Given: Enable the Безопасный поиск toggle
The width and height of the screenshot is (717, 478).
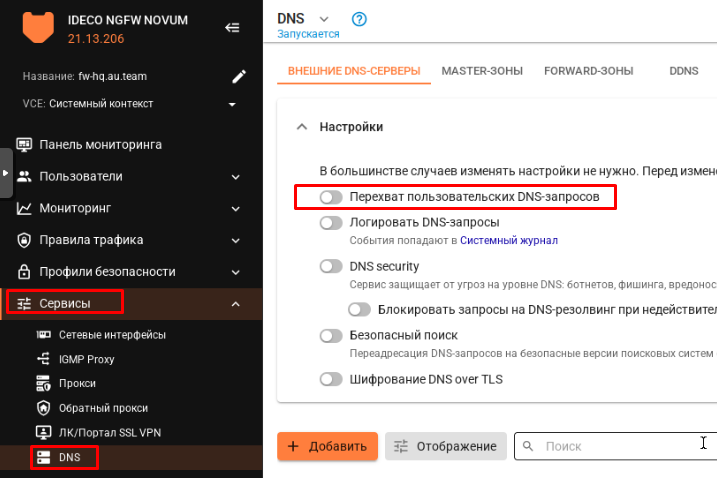Looking at the screenshot, I should coord(331,336).
